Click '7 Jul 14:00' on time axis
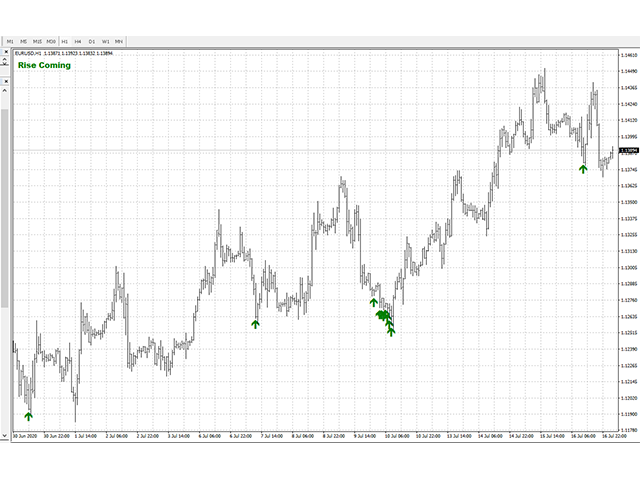 click(272, 436)
